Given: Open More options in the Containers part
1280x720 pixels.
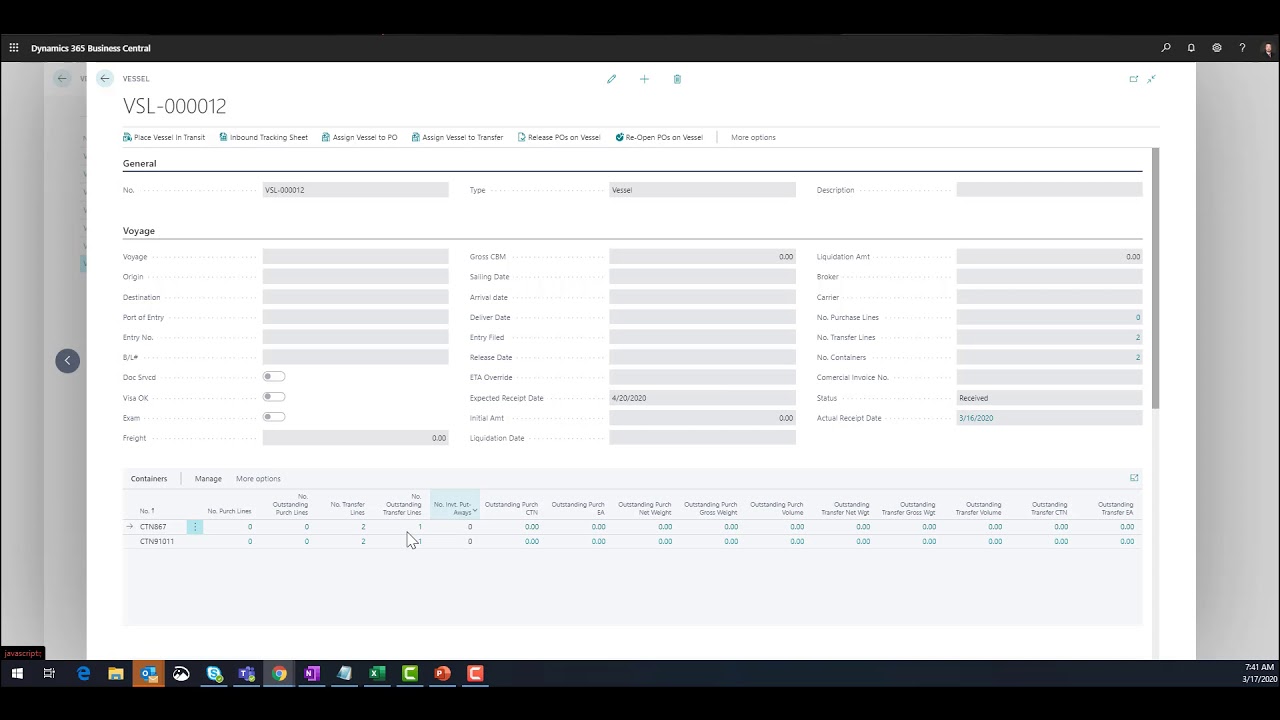Looking at the screenshot, I should coord(258,479).
